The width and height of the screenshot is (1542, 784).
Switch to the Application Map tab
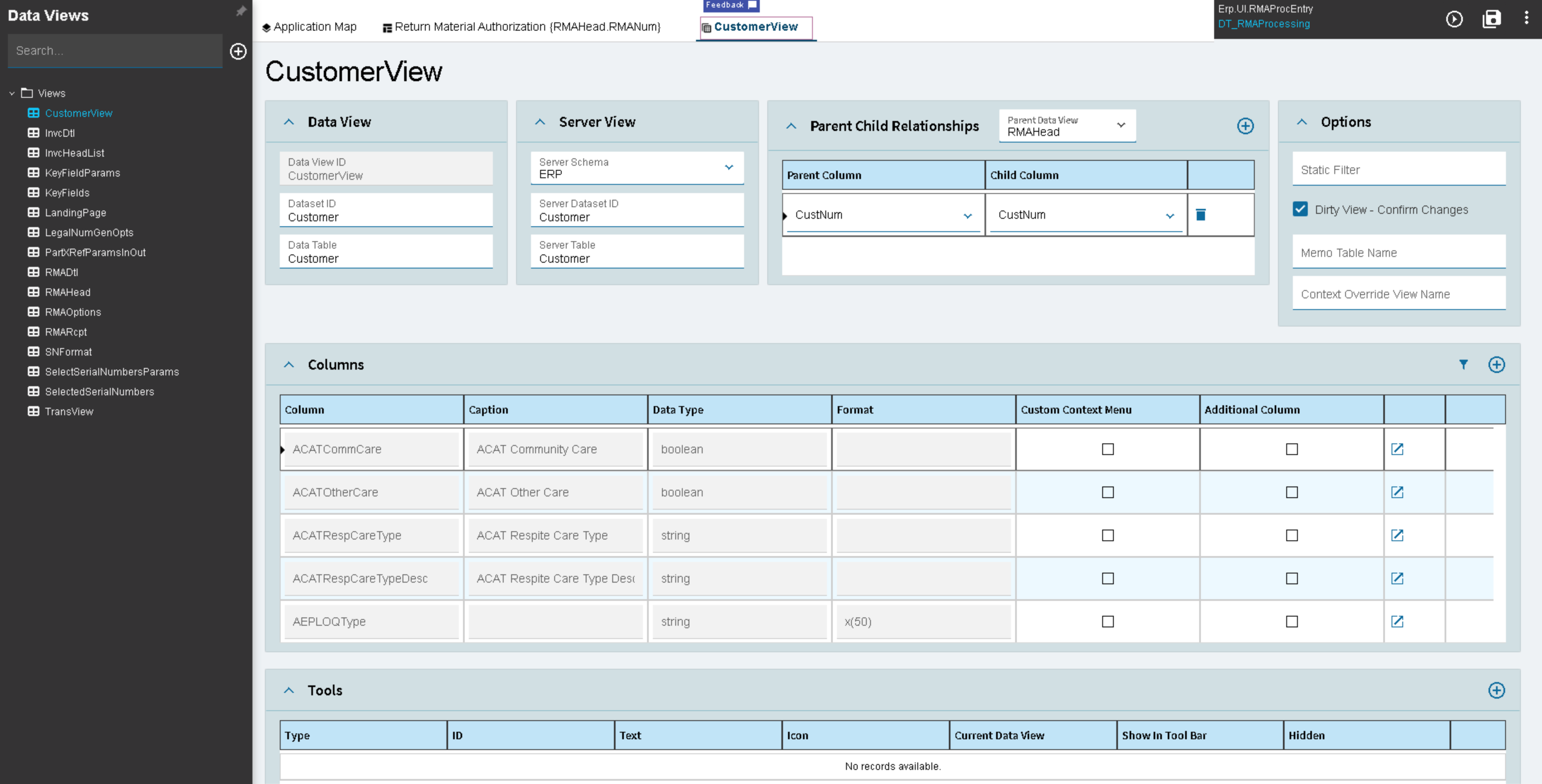[309, 27]
